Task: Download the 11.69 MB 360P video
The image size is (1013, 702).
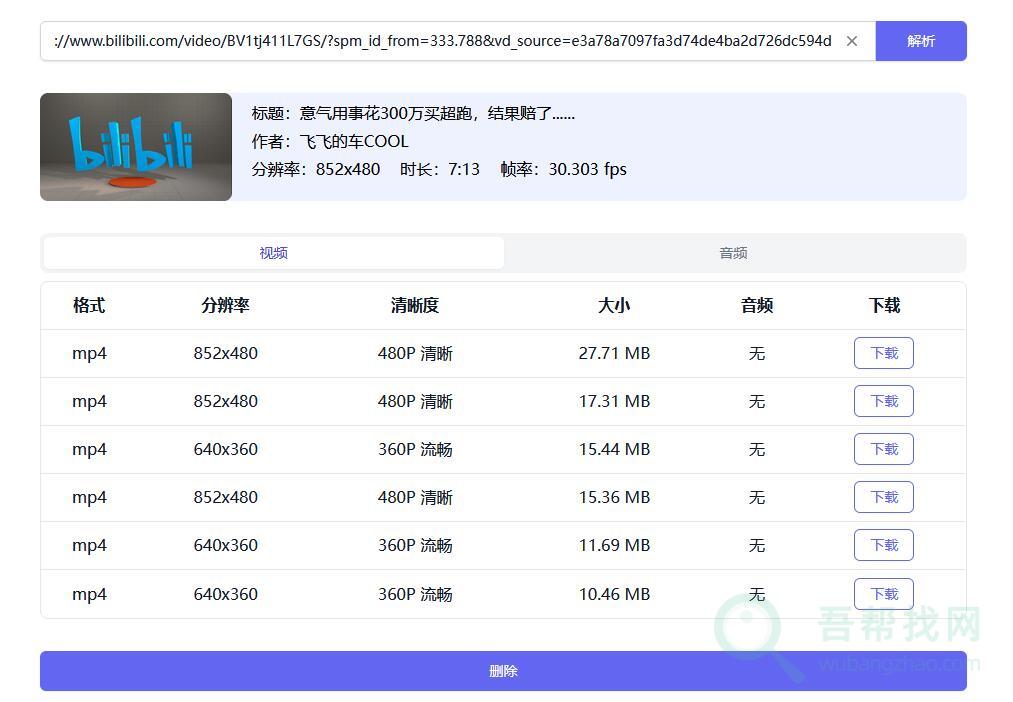Action: tap(883, 545)
